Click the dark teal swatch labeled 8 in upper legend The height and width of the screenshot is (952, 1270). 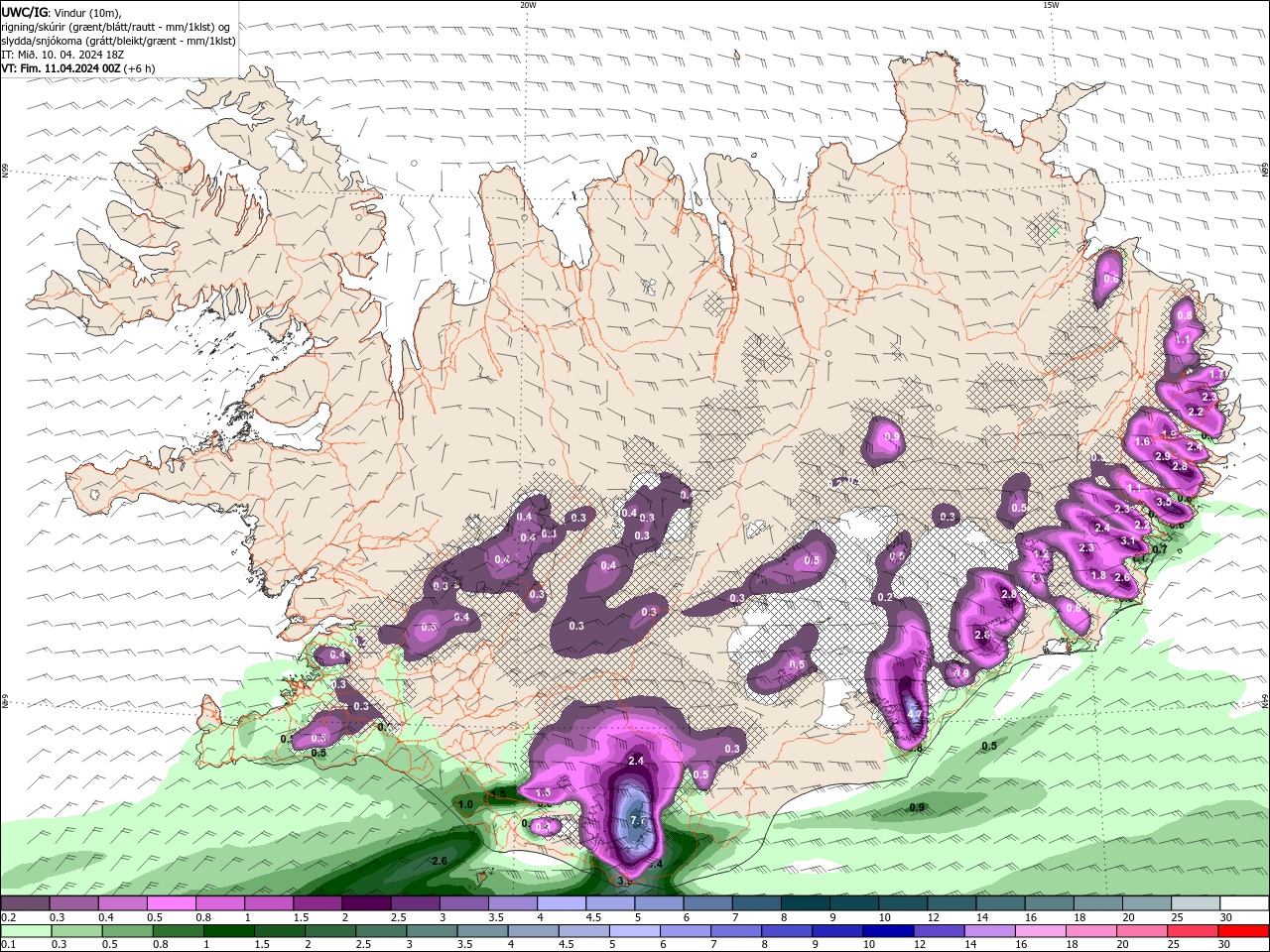click(805, 902)
